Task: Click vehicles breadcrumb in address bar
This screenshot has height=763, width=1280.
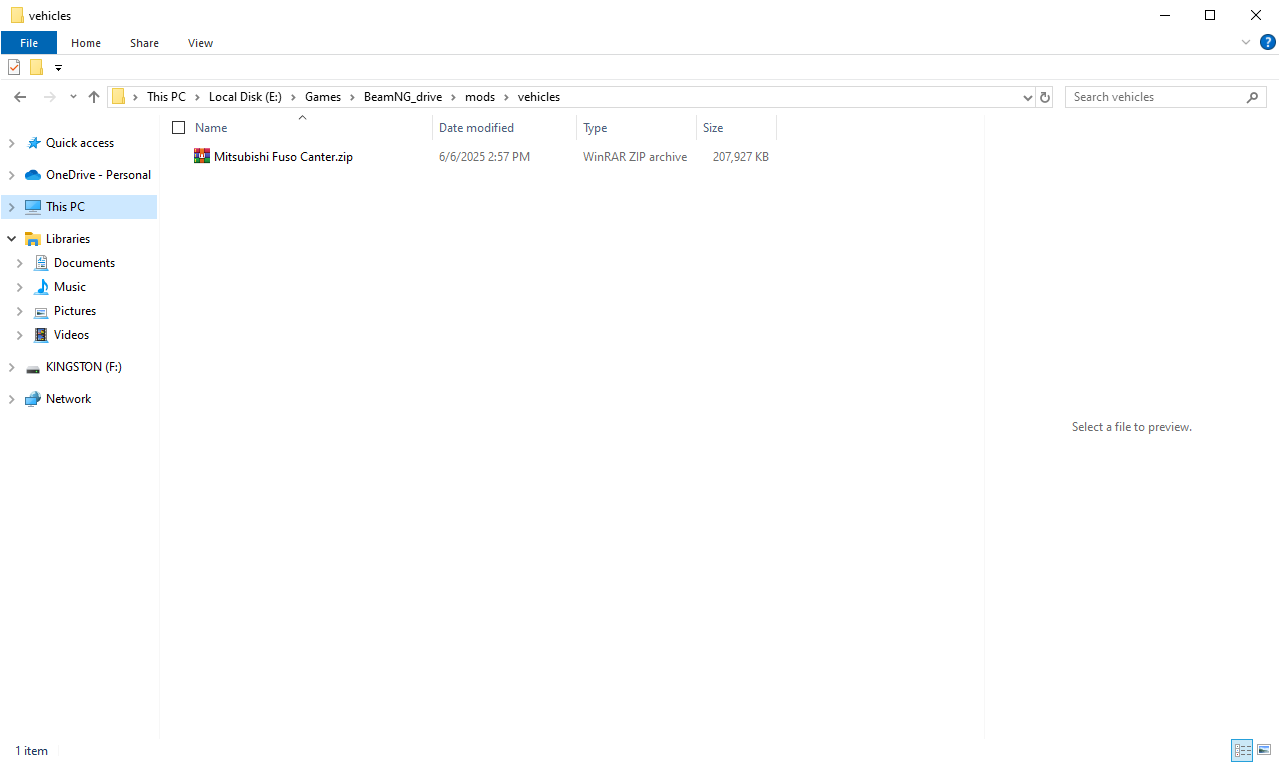Action: 539,97
